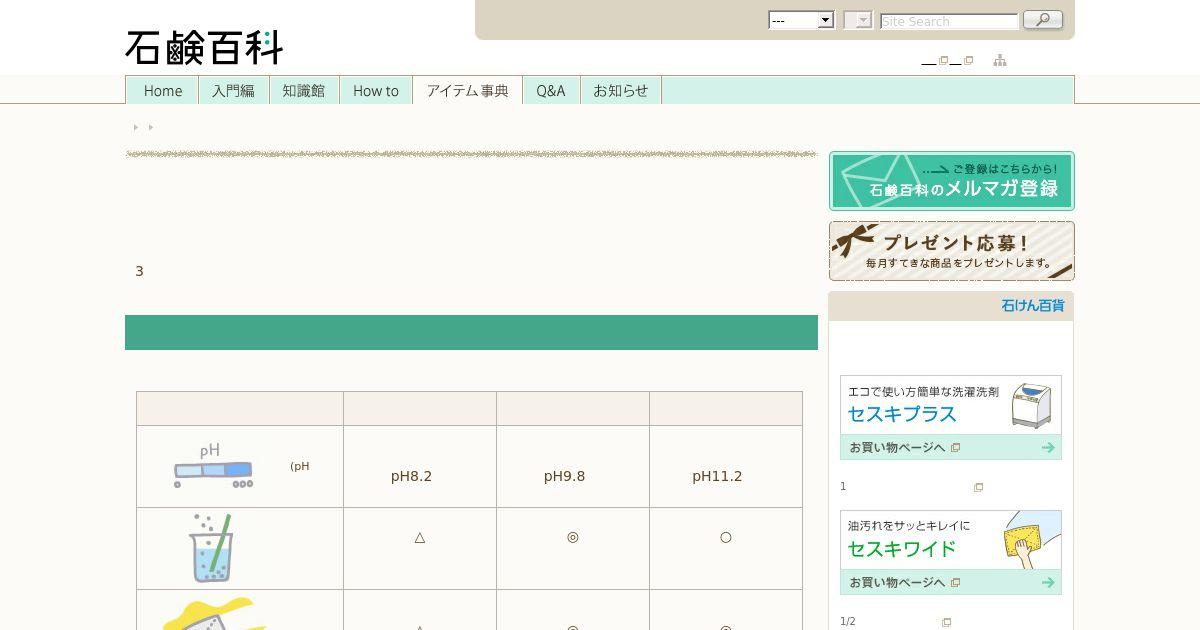
Task: Click the メルマガ登録 banner
Action: (x=951, y=181)
